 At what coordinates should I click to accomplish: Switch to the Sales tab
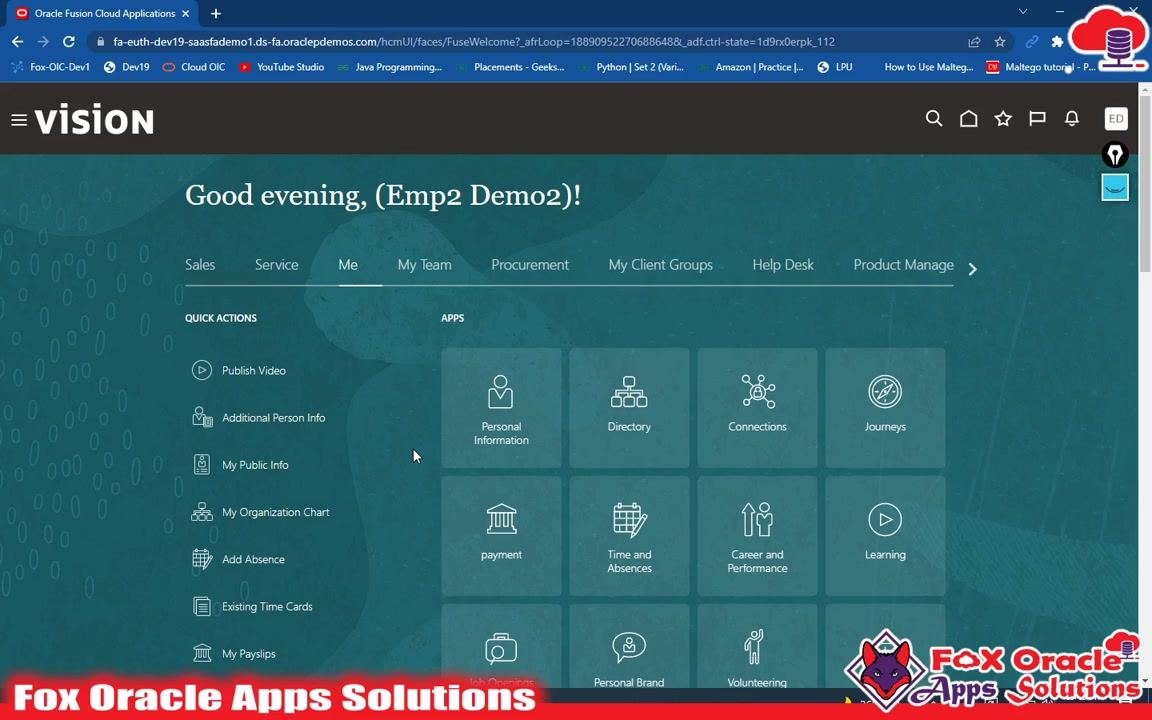(200, 264)
